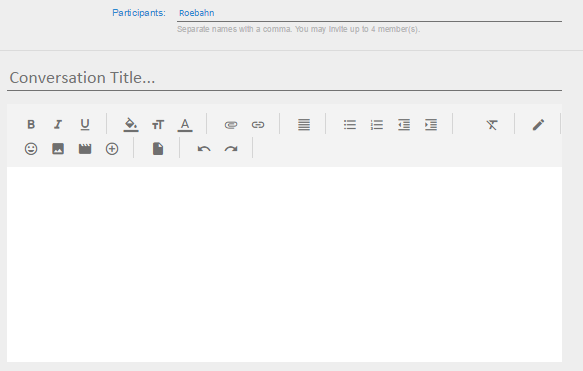The image size is (583, 371).
Task: Open the smilies emoji picker
Action: (x=31, y=149)
